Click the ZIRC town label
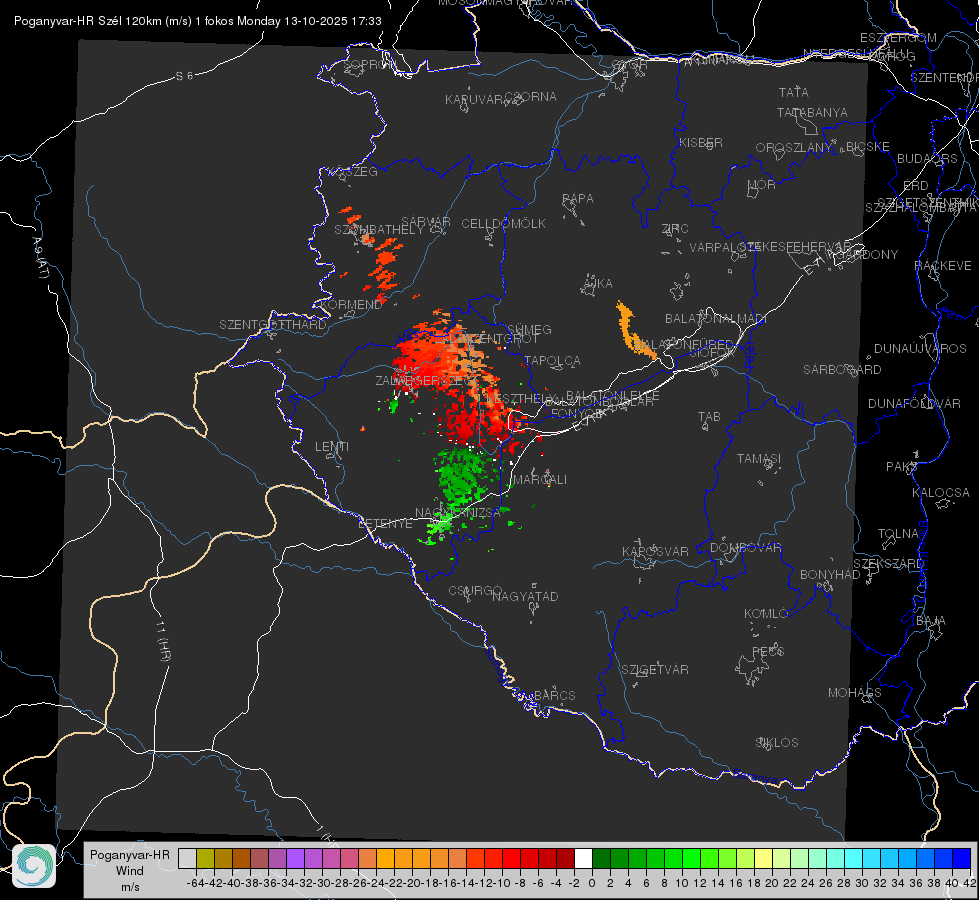This screenshot has height=900, width=979. pos(675,229)
